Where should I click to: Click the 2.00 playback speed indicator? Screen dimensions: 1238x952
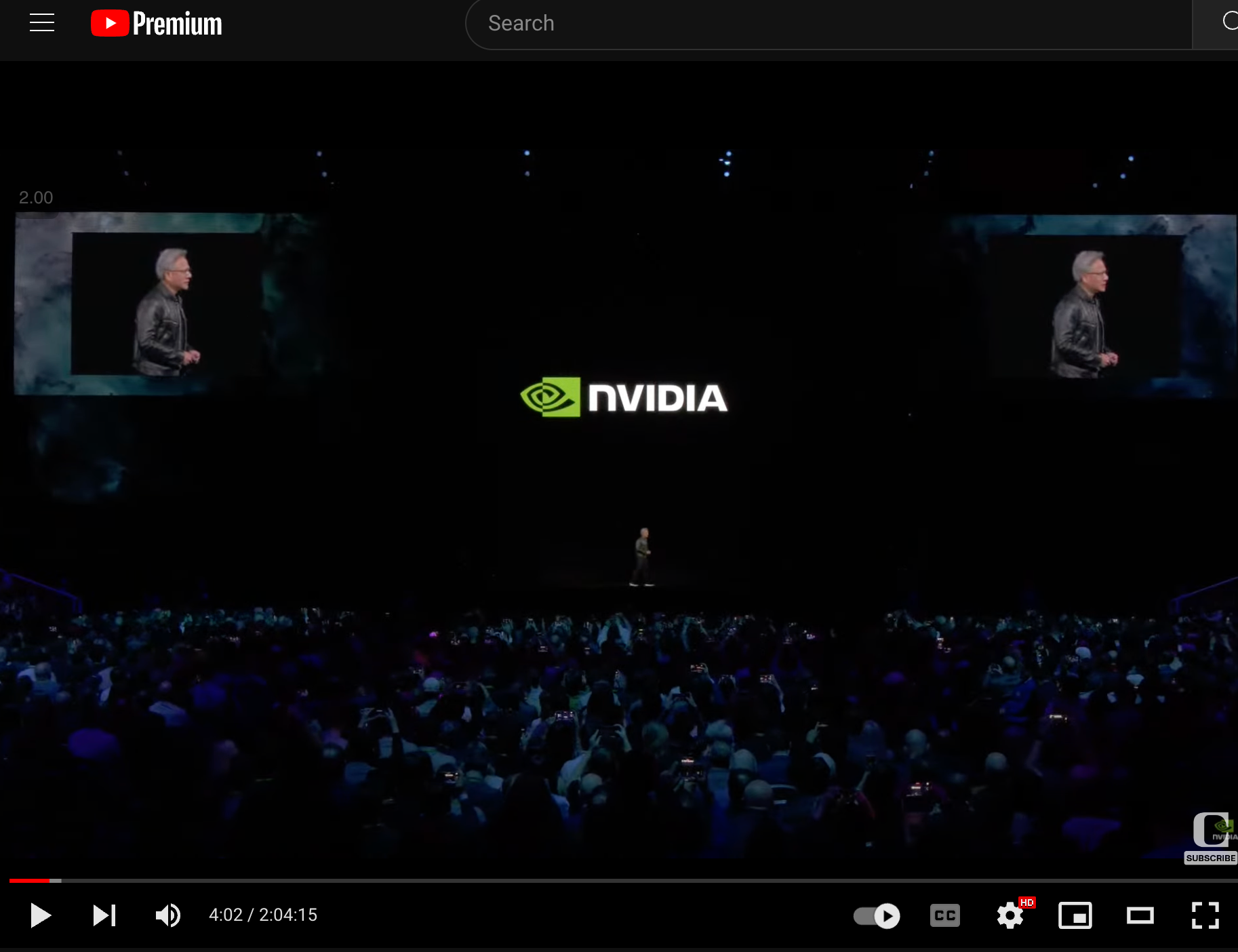(36, 197)
